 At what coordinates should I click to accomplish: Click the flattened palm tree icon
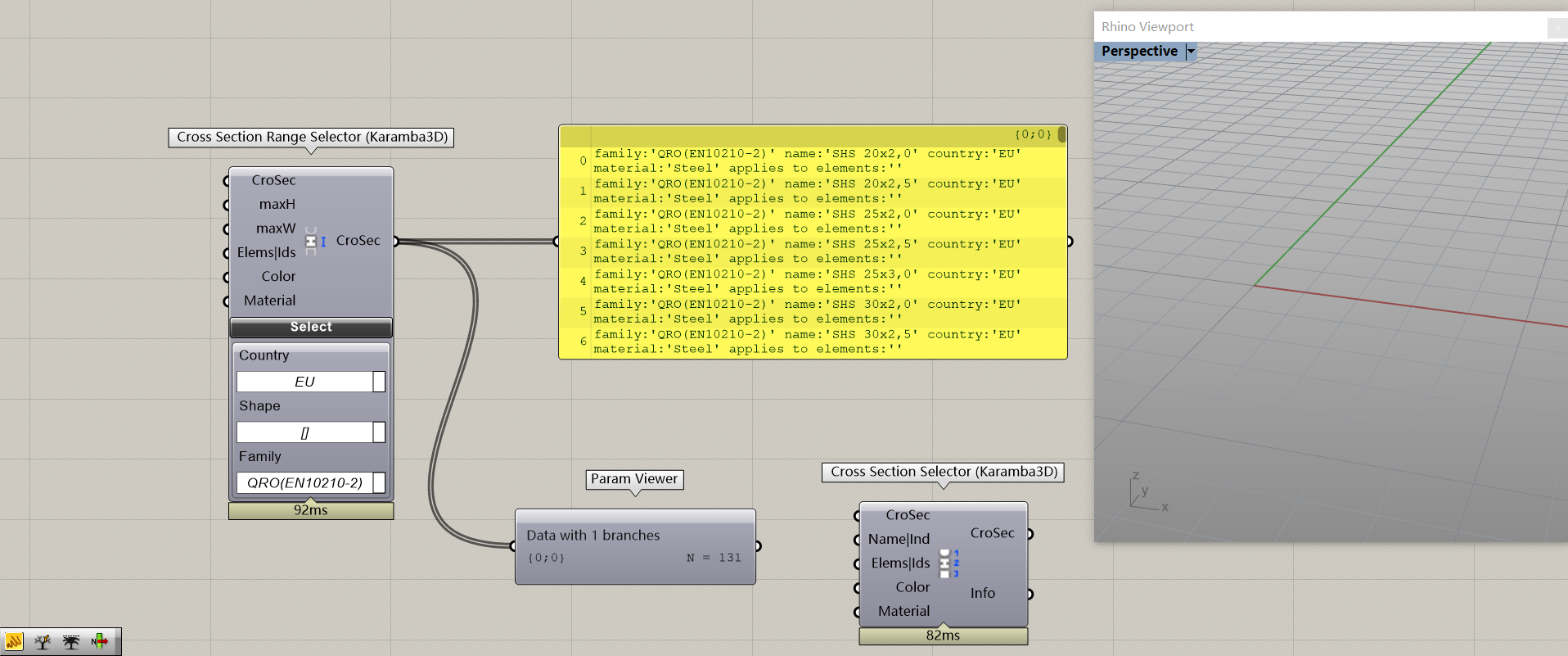click(71, 642)
